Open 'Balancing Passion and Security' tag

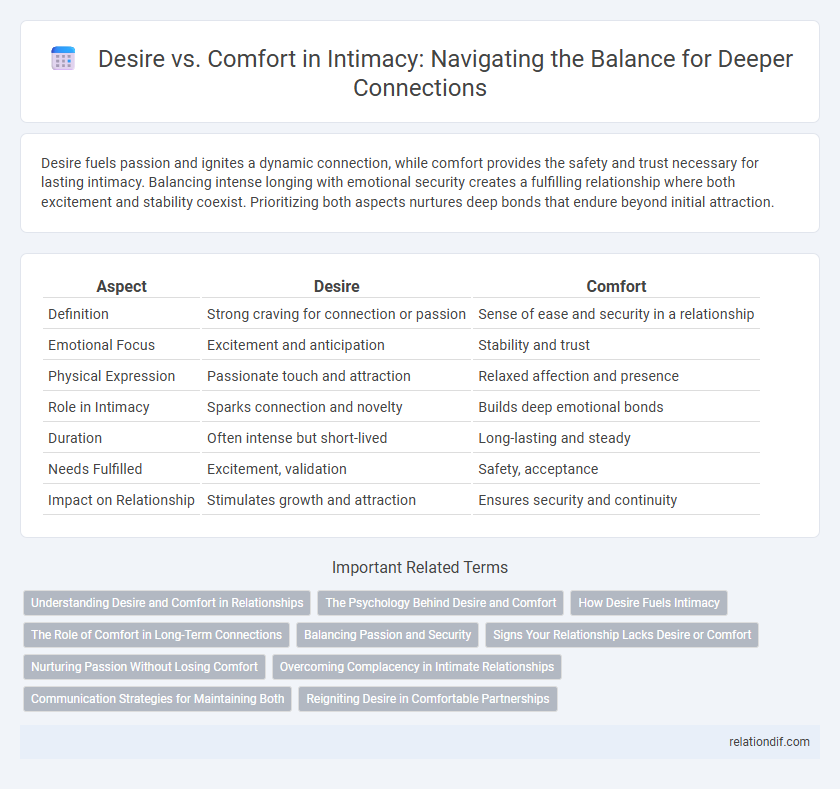tap(387, 635)
